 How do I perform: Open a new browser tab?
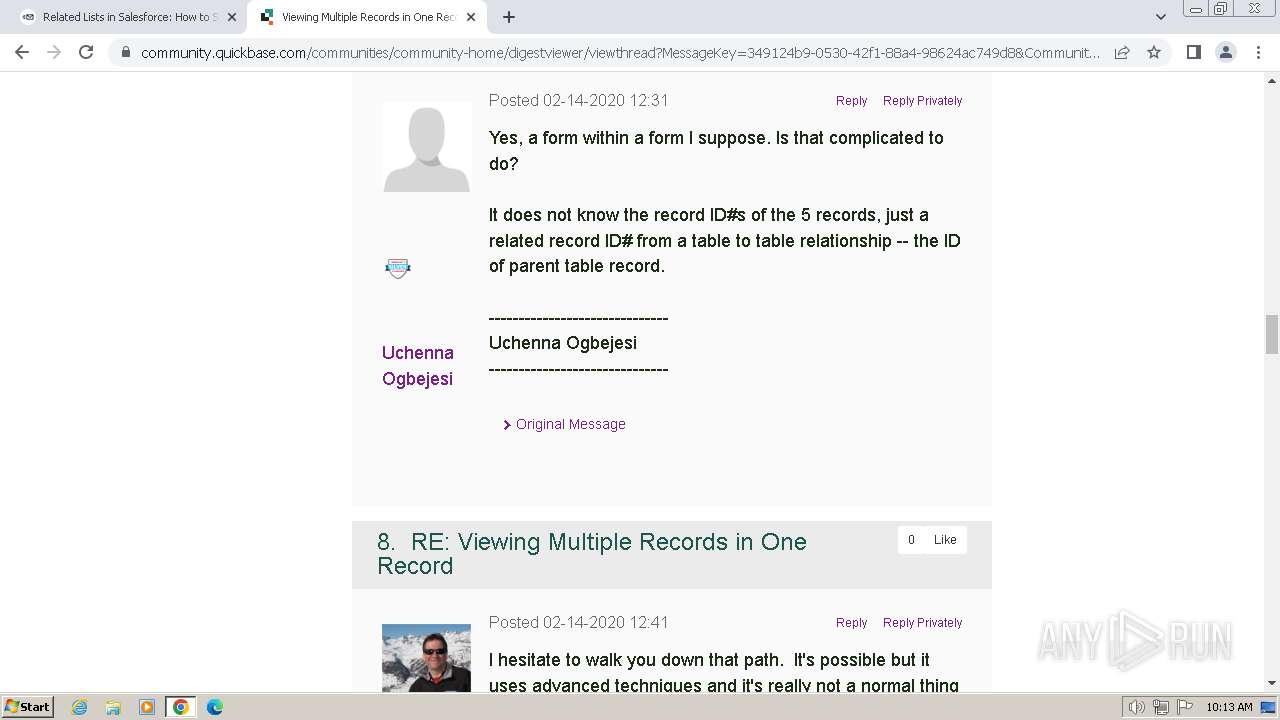tap(509, 17)
